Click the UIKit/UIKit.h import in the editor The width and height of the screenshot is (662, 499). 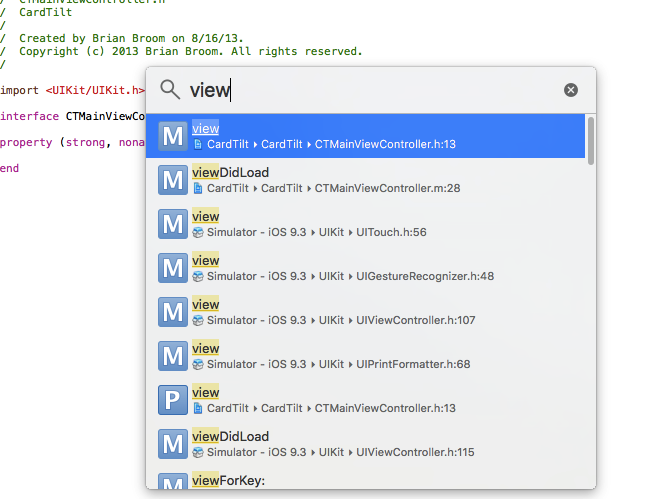point(95,90)
